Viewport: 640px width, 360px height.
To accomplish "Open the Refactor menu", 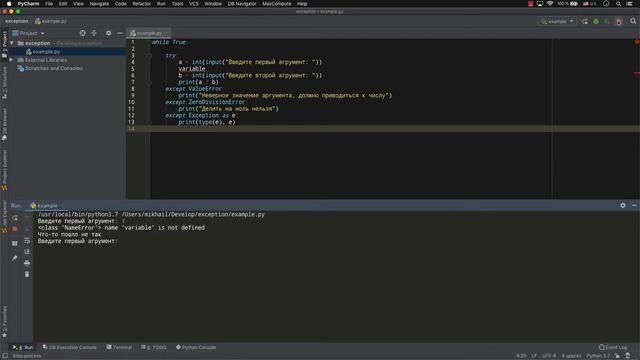I will pos(142,4).
